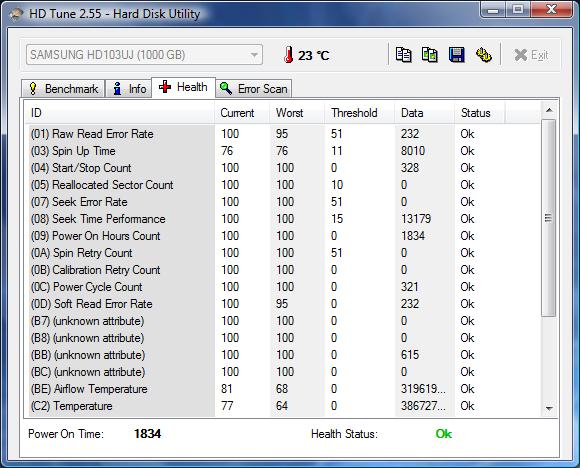Click the Exit button
580x468 pixels.
point(531,55)
